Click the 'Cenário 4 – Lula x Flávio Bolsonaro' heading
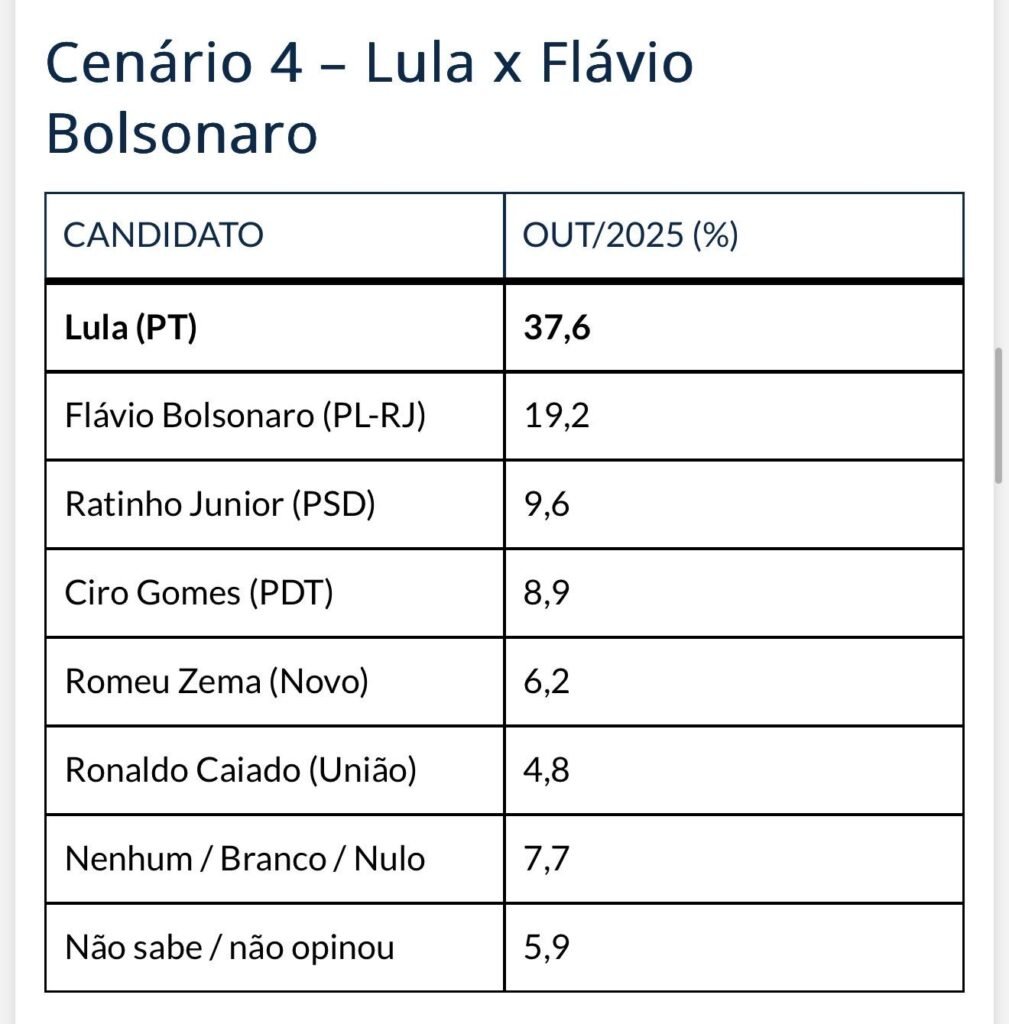Image resolution: width=1009 pixels, height=1024 pixels. point(370,99)
